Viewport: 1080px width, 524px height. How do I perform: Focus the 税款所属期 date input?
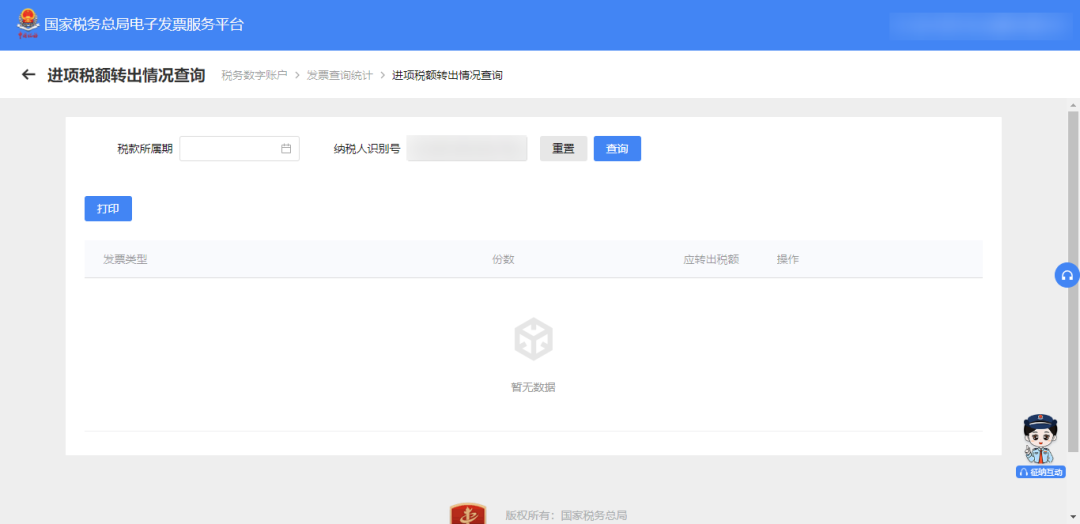[240, 149]
